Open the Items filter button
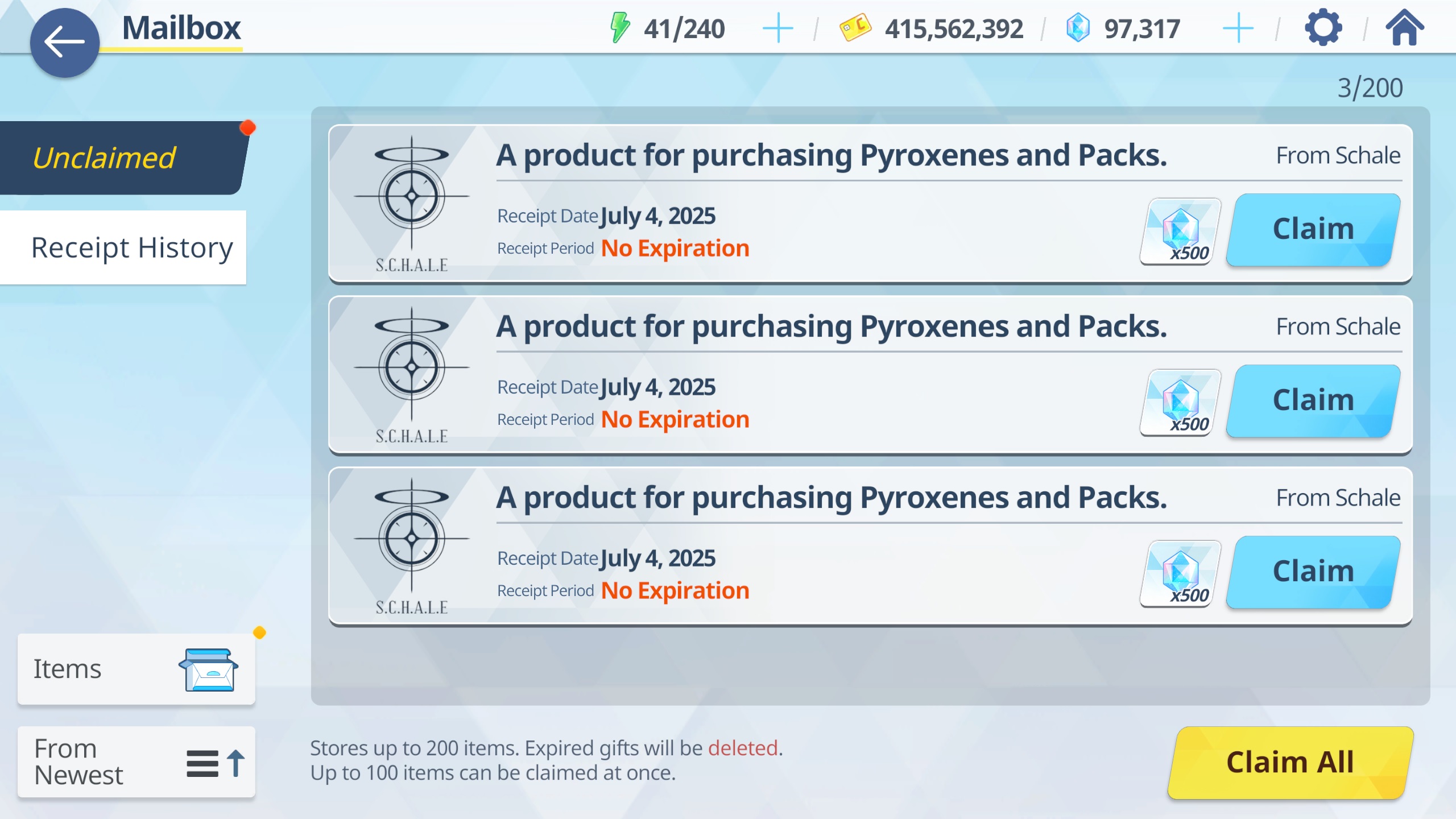The image size is (1456, 819). [136, 669]
